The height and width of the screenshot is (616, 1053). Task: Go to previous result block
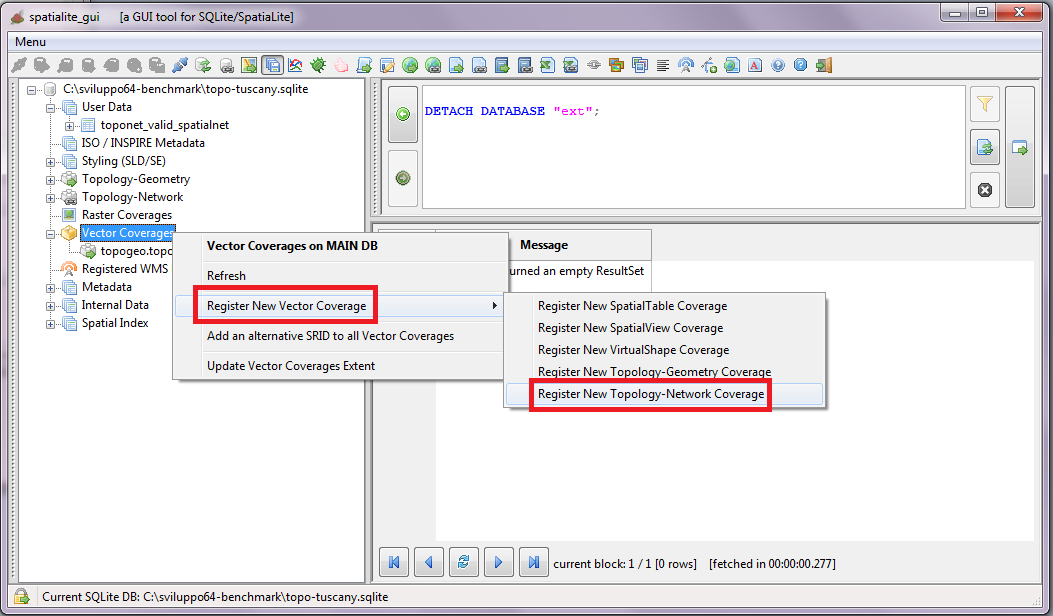click(429, 562)
